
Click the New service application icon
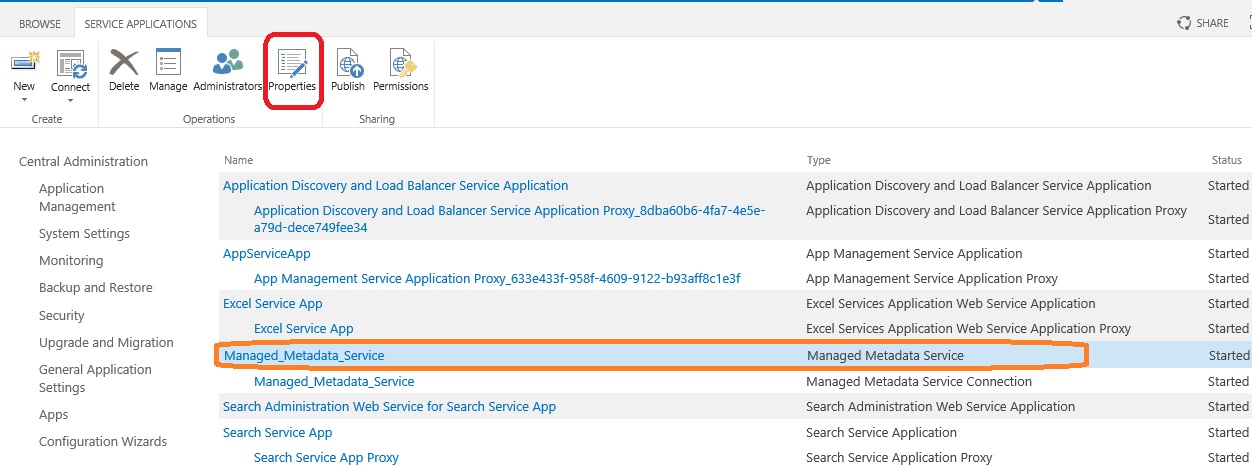coord(24,63)
